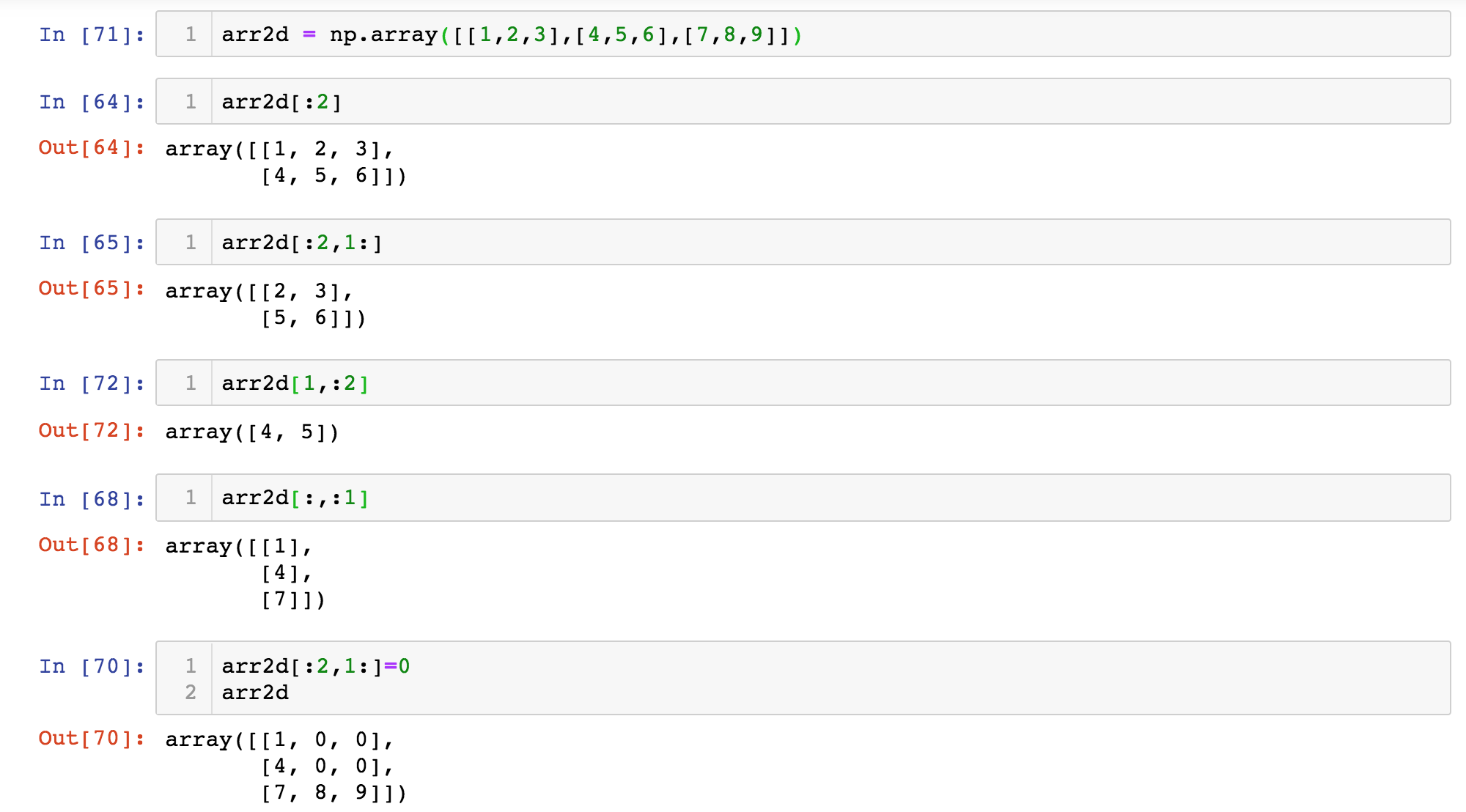Viewport: 1466px width, 812px height.
Task: Click the Out[65] output array text
Action: (x=265, y=304)
